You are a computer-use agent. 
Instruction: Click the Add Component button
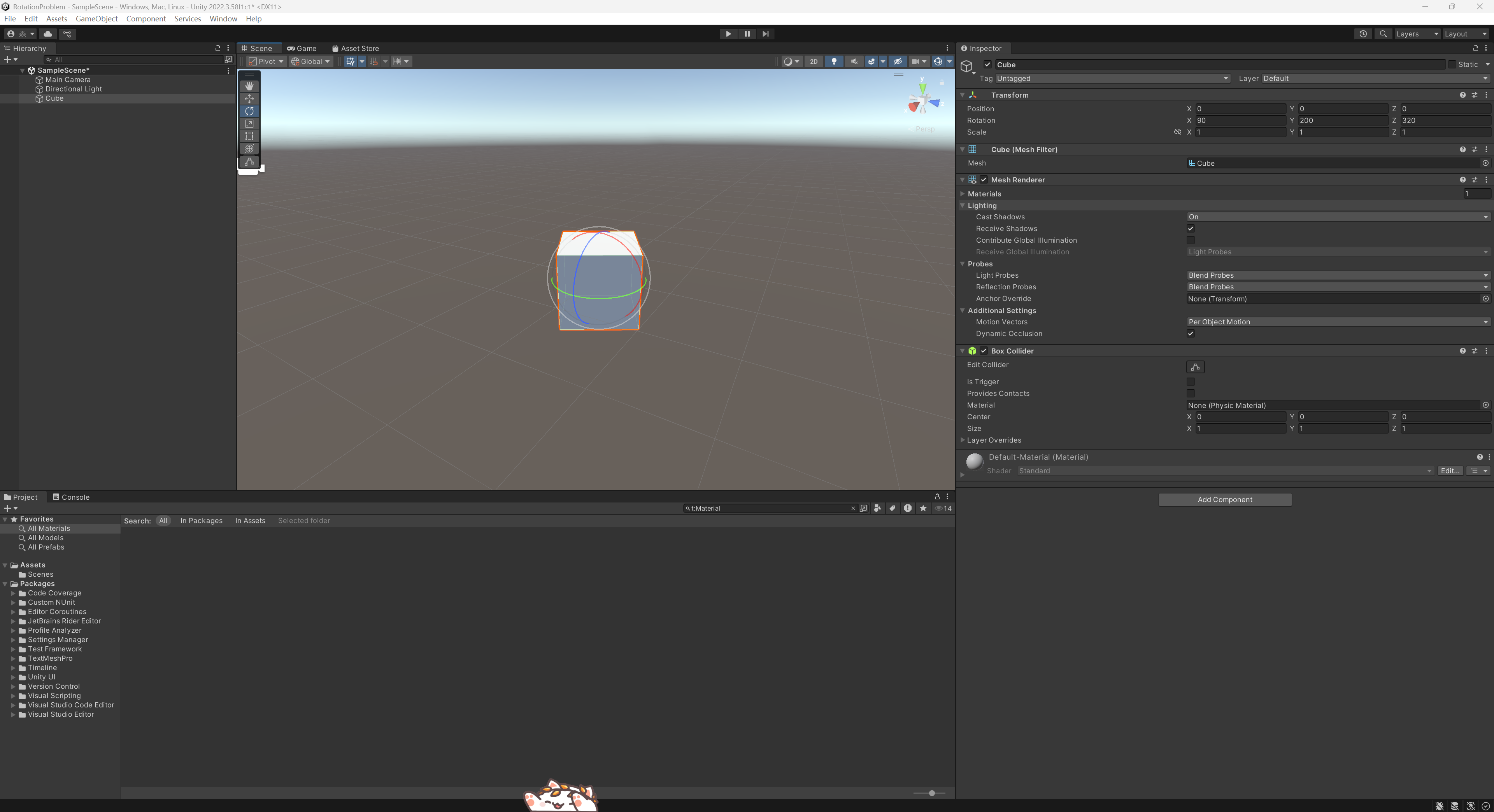click(x=1225, y=500)
